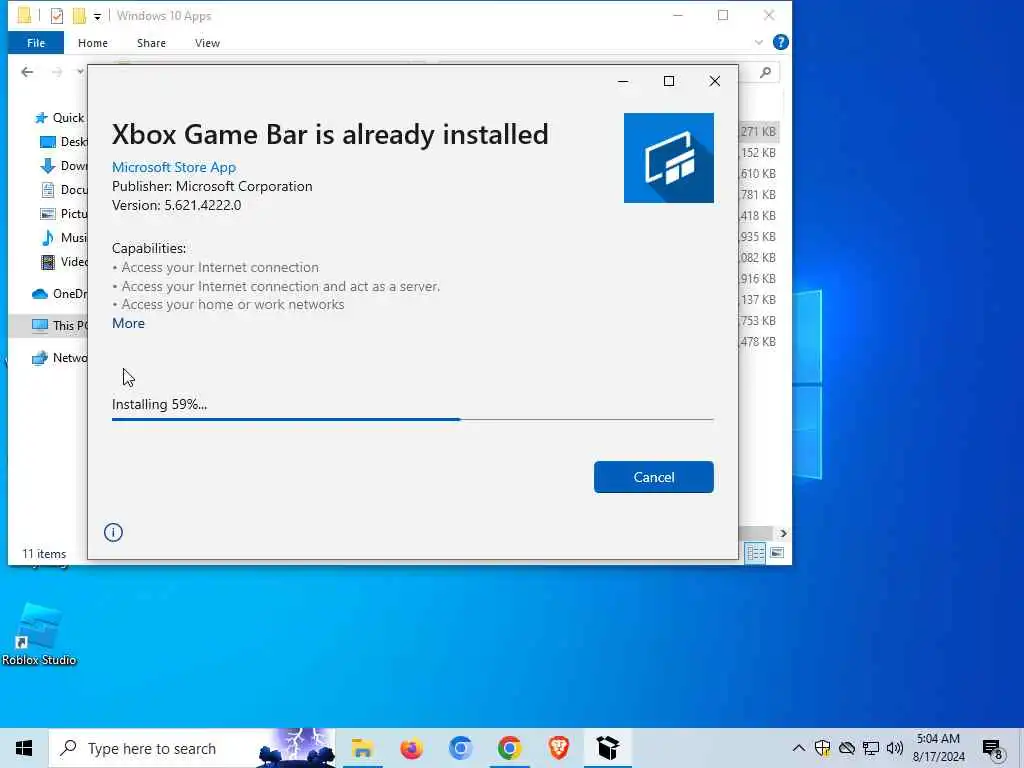Click the installation progress bar
The height and width of the screenshot is (768, 1024).
click(412, 419)
